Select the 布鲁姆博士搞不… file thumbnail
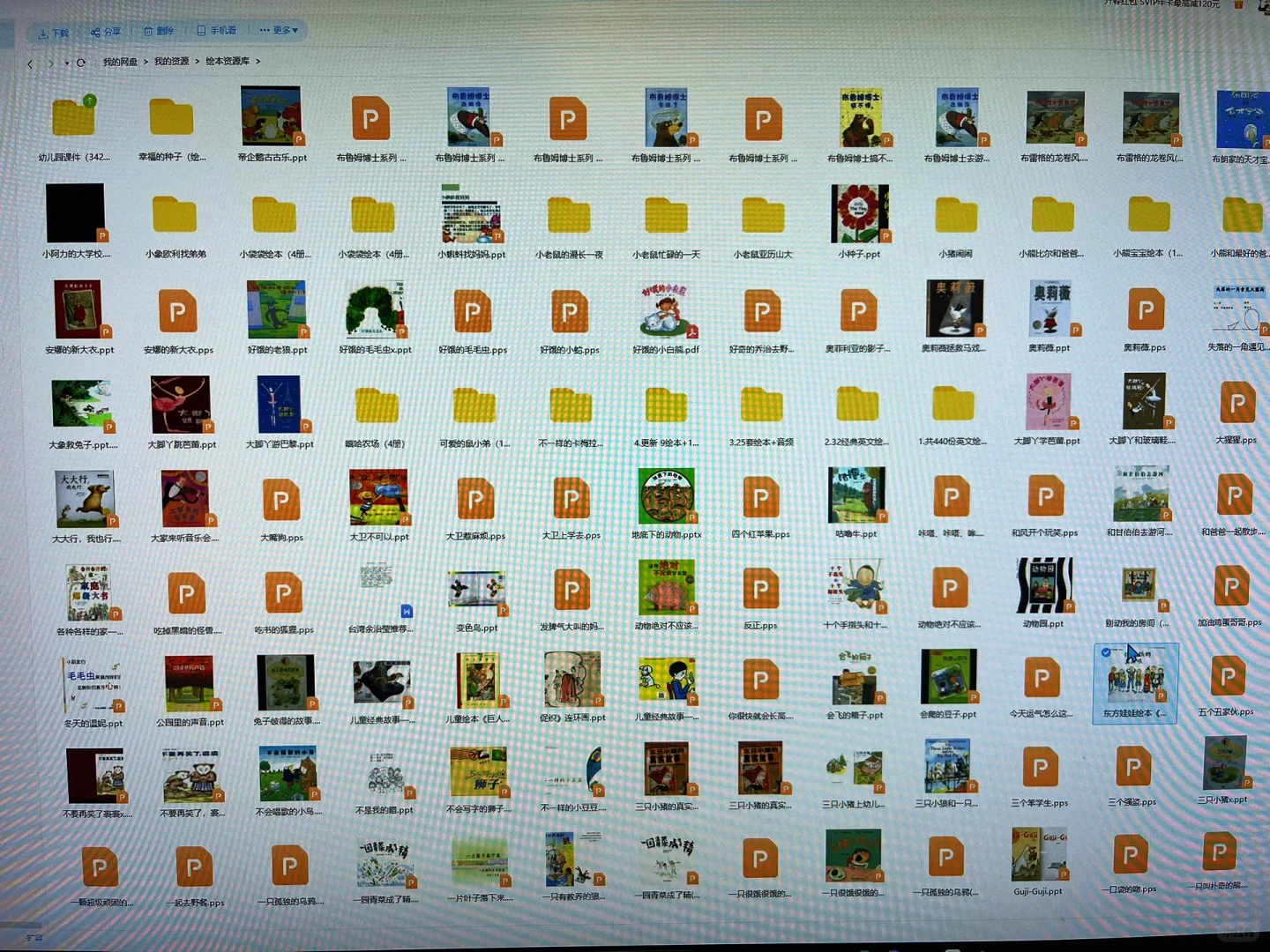Viewport: 1270px width, 952px height. point(860,117)
